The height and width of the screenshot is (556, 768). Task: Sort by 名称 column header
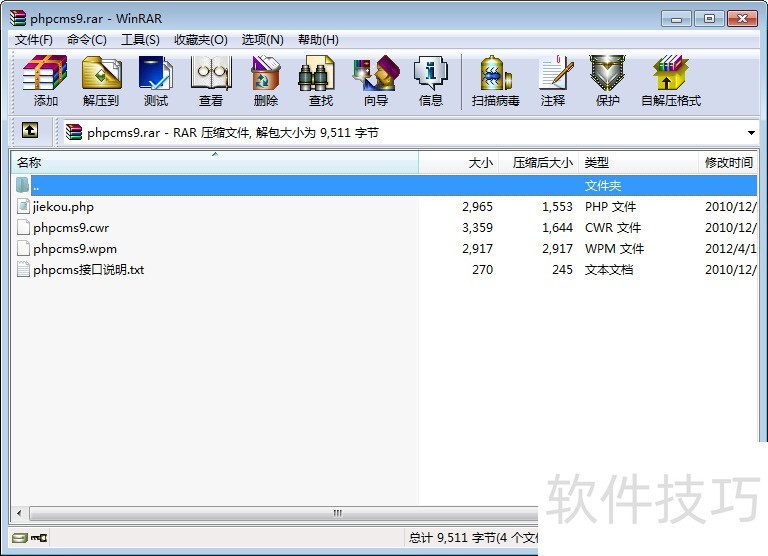(x=215, y=162)
